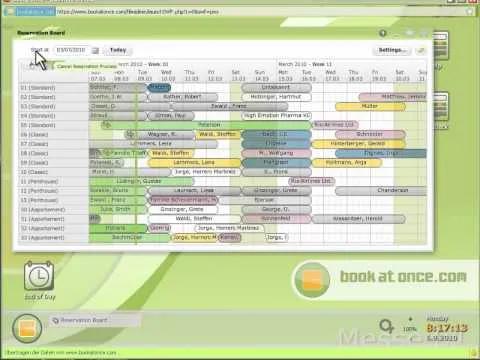Click the Today button
Image resolution: width=480 pixels, height=360 pixels.
coord(118,50)
